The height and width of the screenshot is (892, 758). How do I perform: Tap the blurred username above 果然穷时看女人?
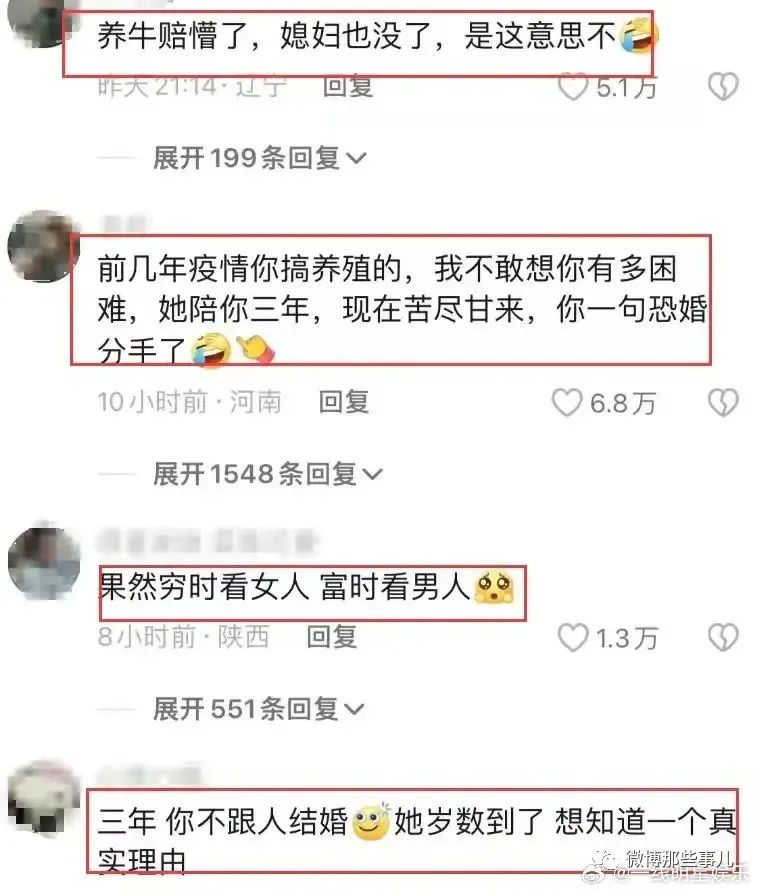click(207, 541)
